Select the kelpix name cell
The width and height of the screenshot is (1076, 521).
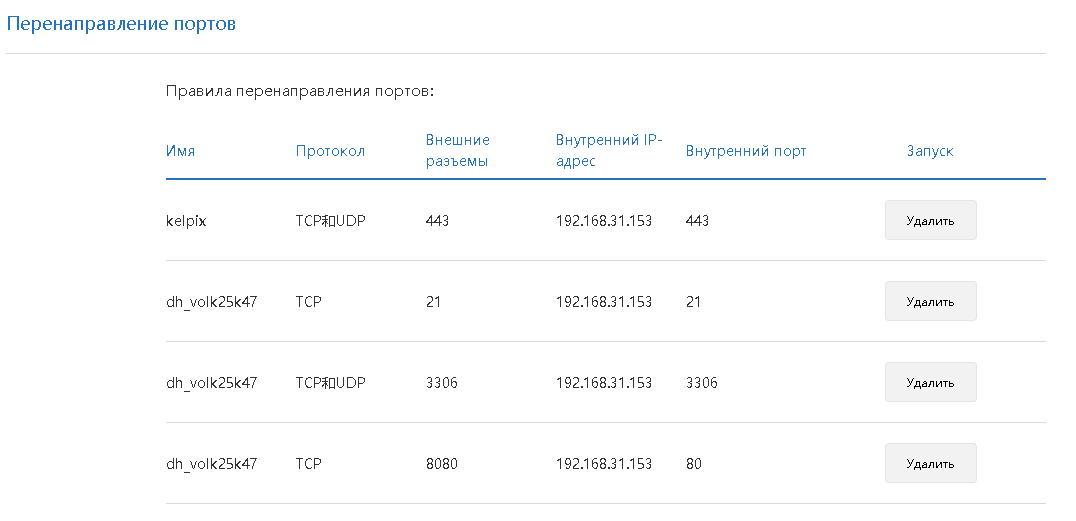click(x=186, y=221)
